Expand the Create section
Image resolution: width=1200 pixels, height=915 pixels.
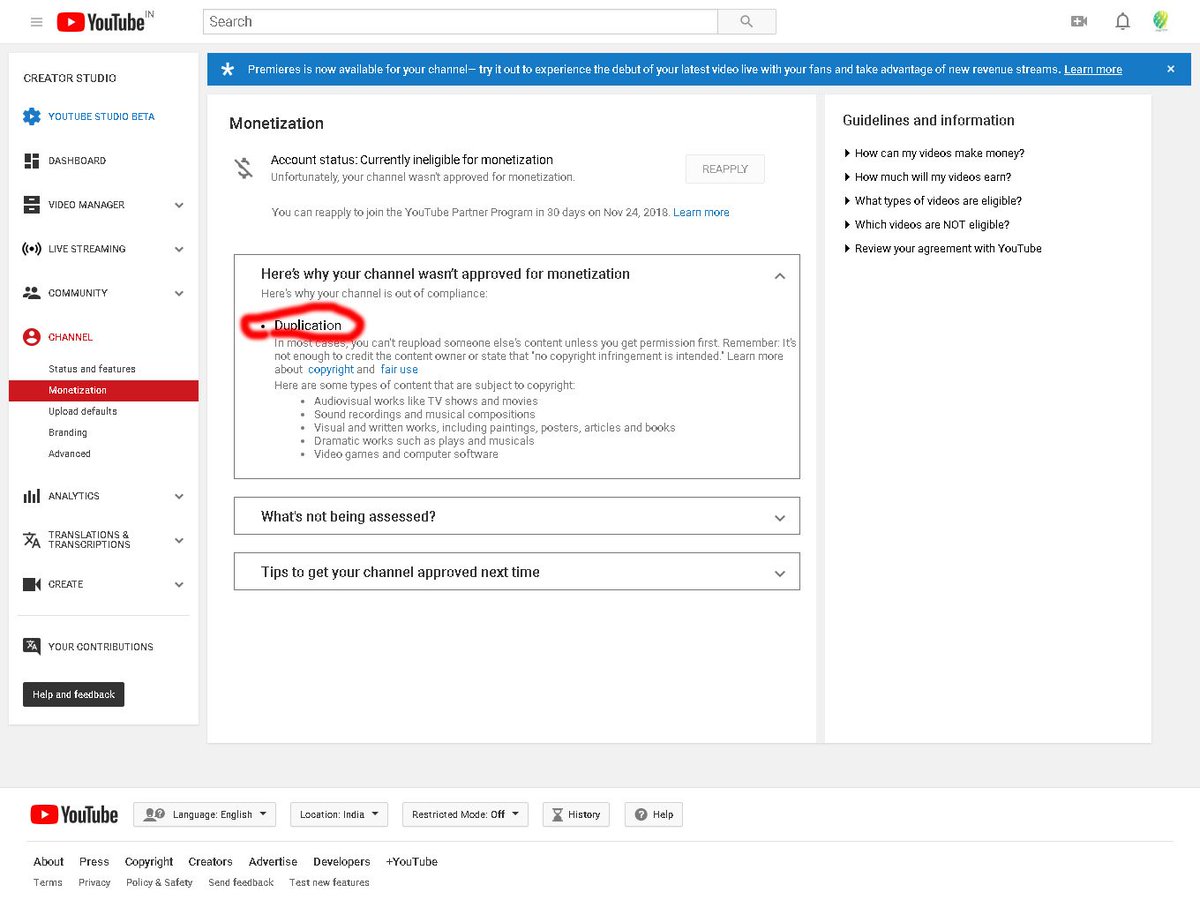coord(179,584)
